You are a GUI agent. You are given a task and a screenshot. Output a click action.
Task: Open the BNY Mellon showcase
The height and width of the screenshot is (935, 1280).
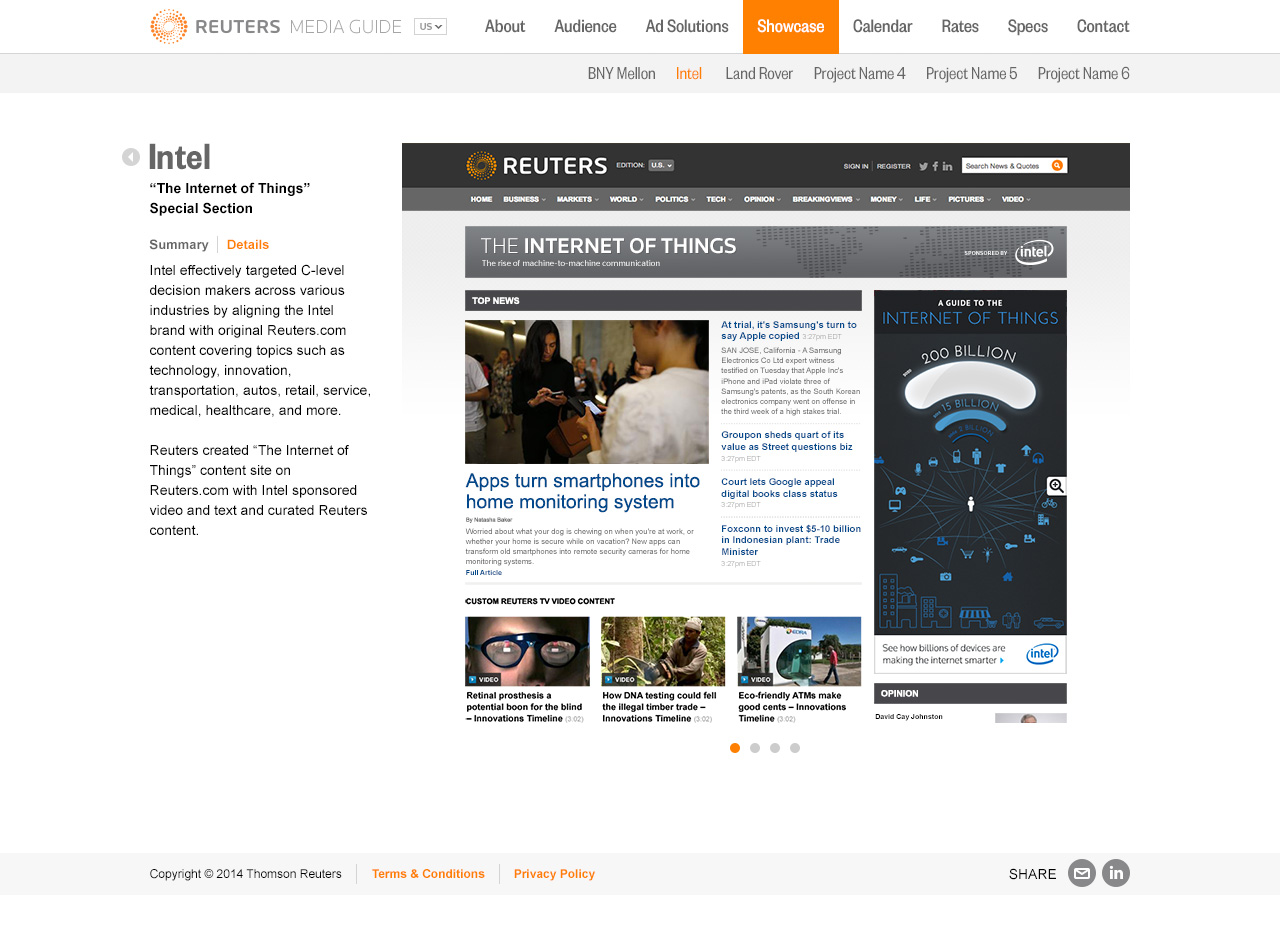(x=621, y=73)
